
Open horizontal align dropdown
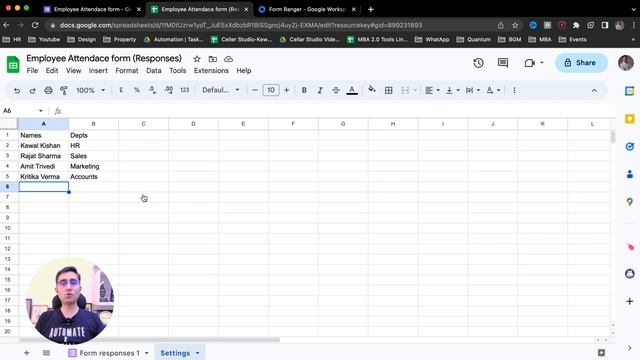click(x=432, y=90)
